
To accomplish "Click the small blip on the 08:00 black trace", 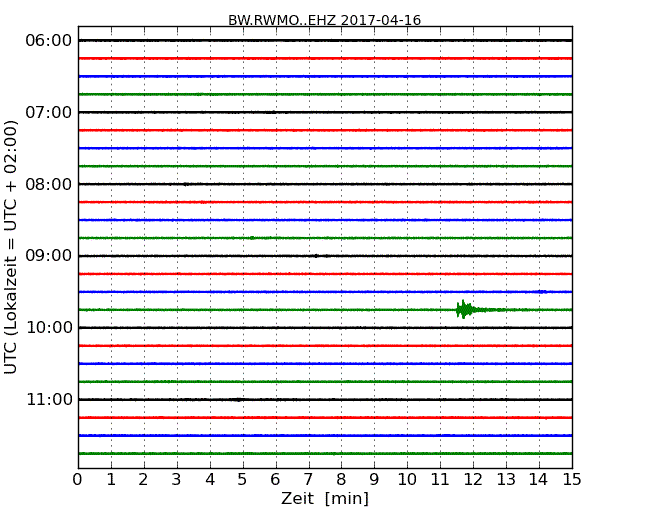I will pos(186,184).
